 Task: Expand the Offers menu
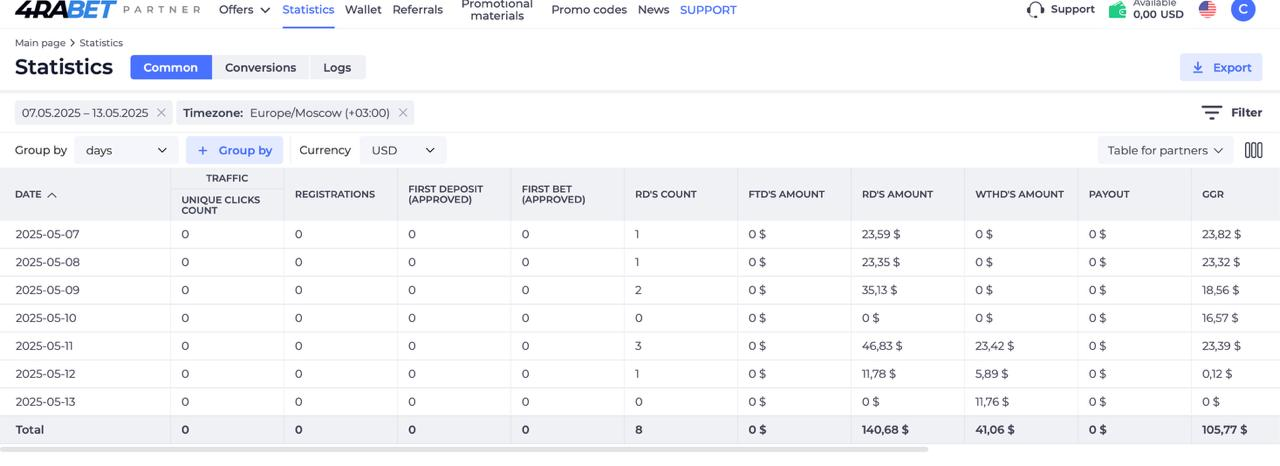[x=244, y=10]
